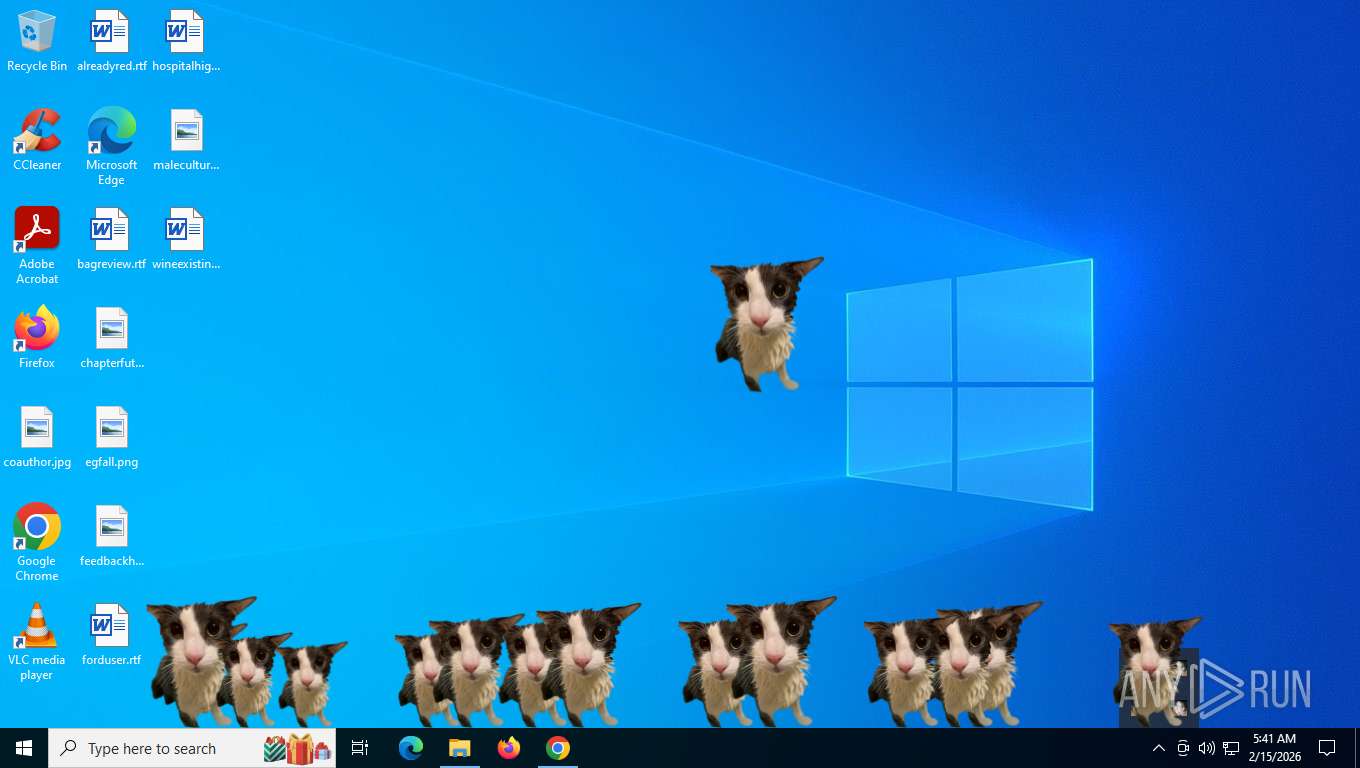Select the bagreview.rtf document
Image resolution: width=1360 pixels, height=768 pixels.
pos(111,239)
